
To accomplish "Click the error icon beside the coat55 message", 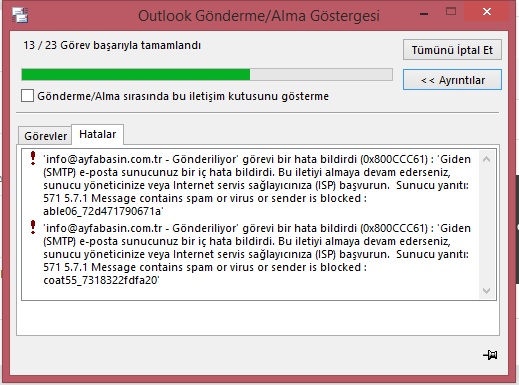I will point(33,227).
